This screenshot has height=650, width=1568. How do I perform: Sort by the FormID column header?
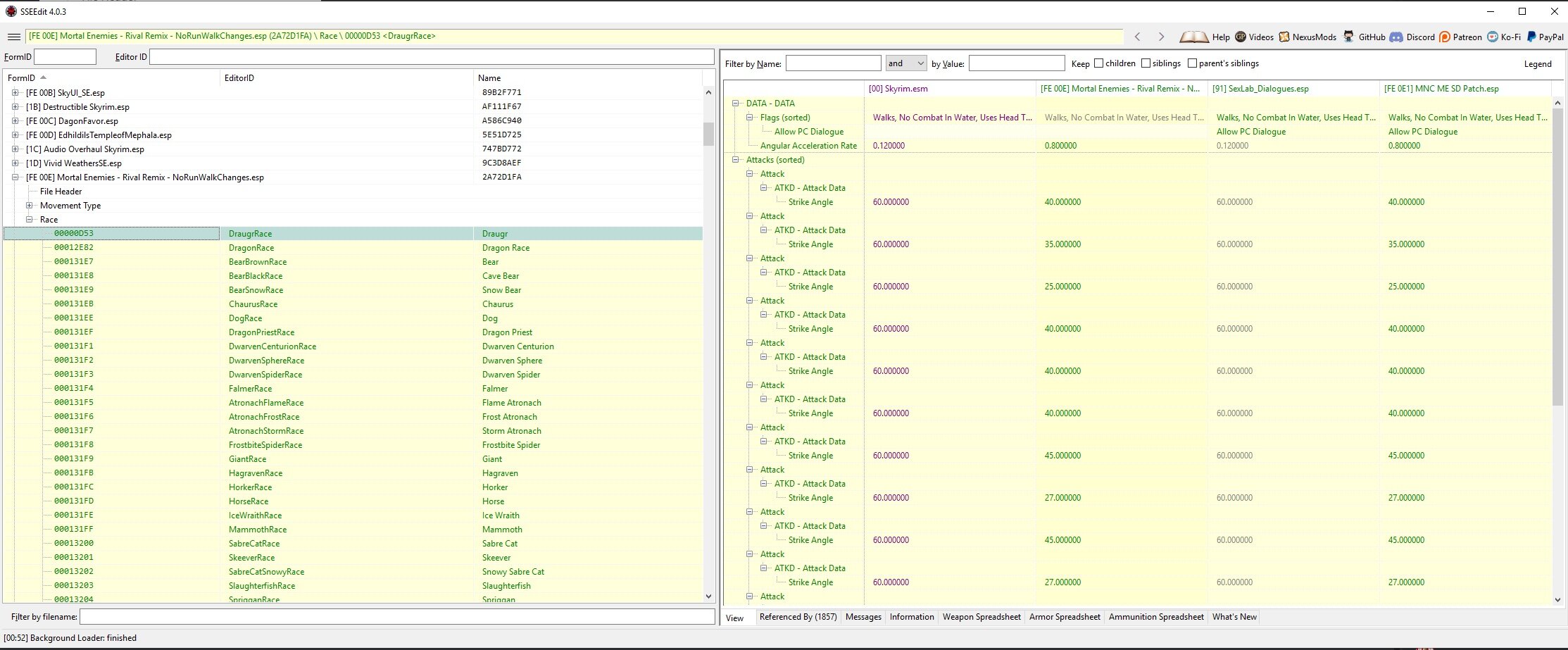[111, 77]
